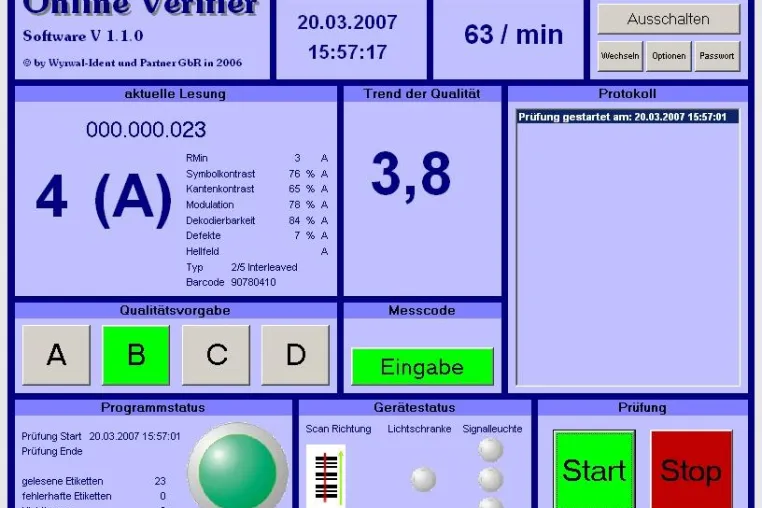Click the green Eingabe button
762x508 pixels.
coord(422,367)
